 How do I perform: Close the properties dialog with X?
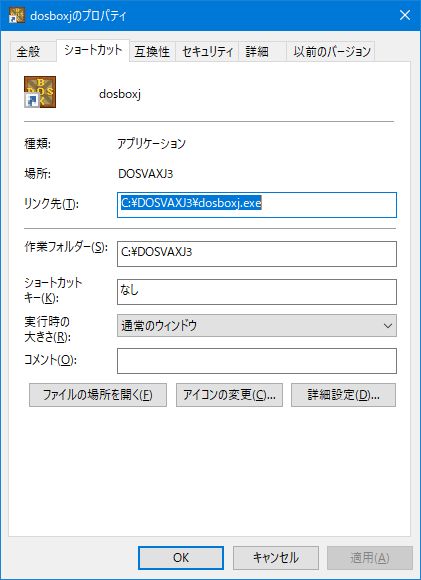pos(405,15)
